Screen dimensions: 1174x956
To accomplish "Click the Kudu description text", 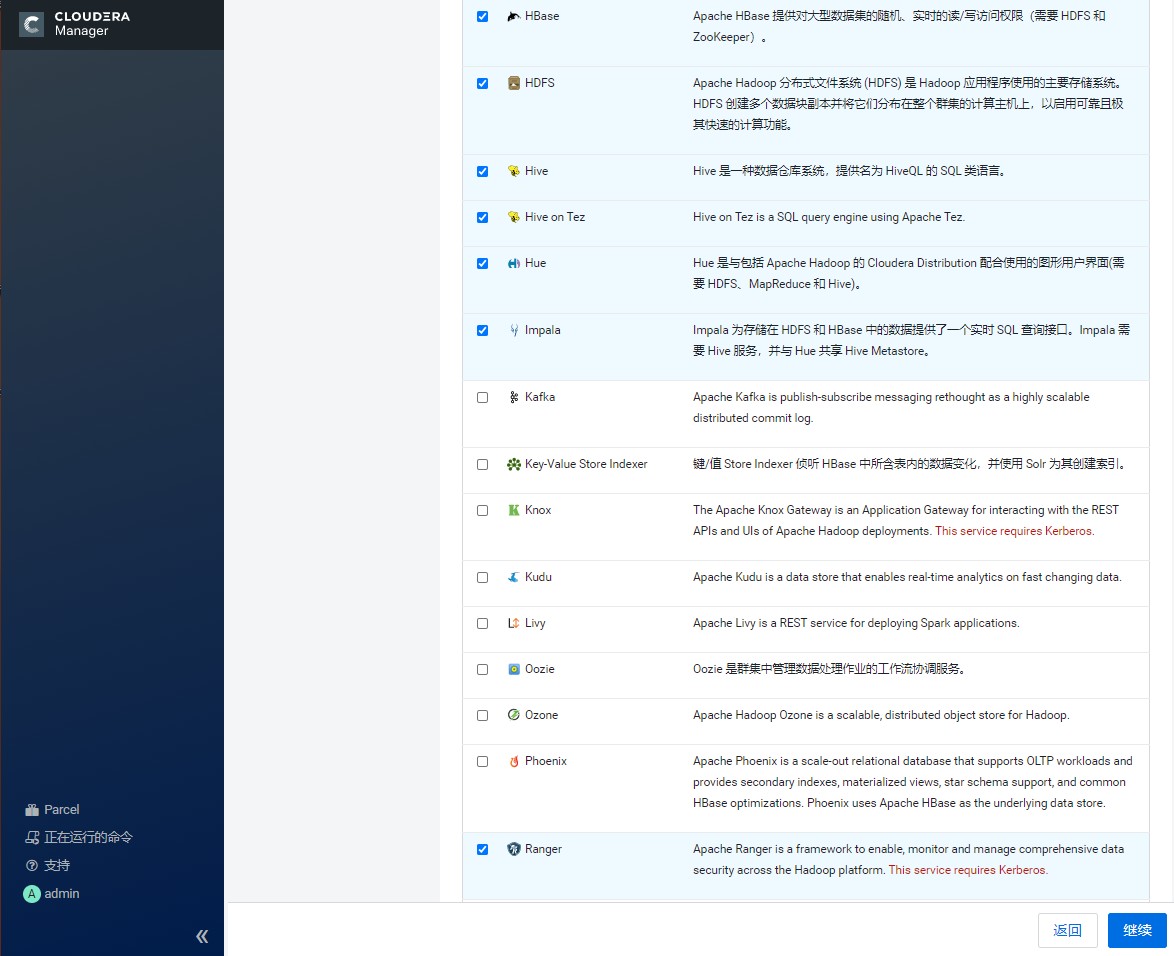I will pyautogui.click(x=907, y=577).
